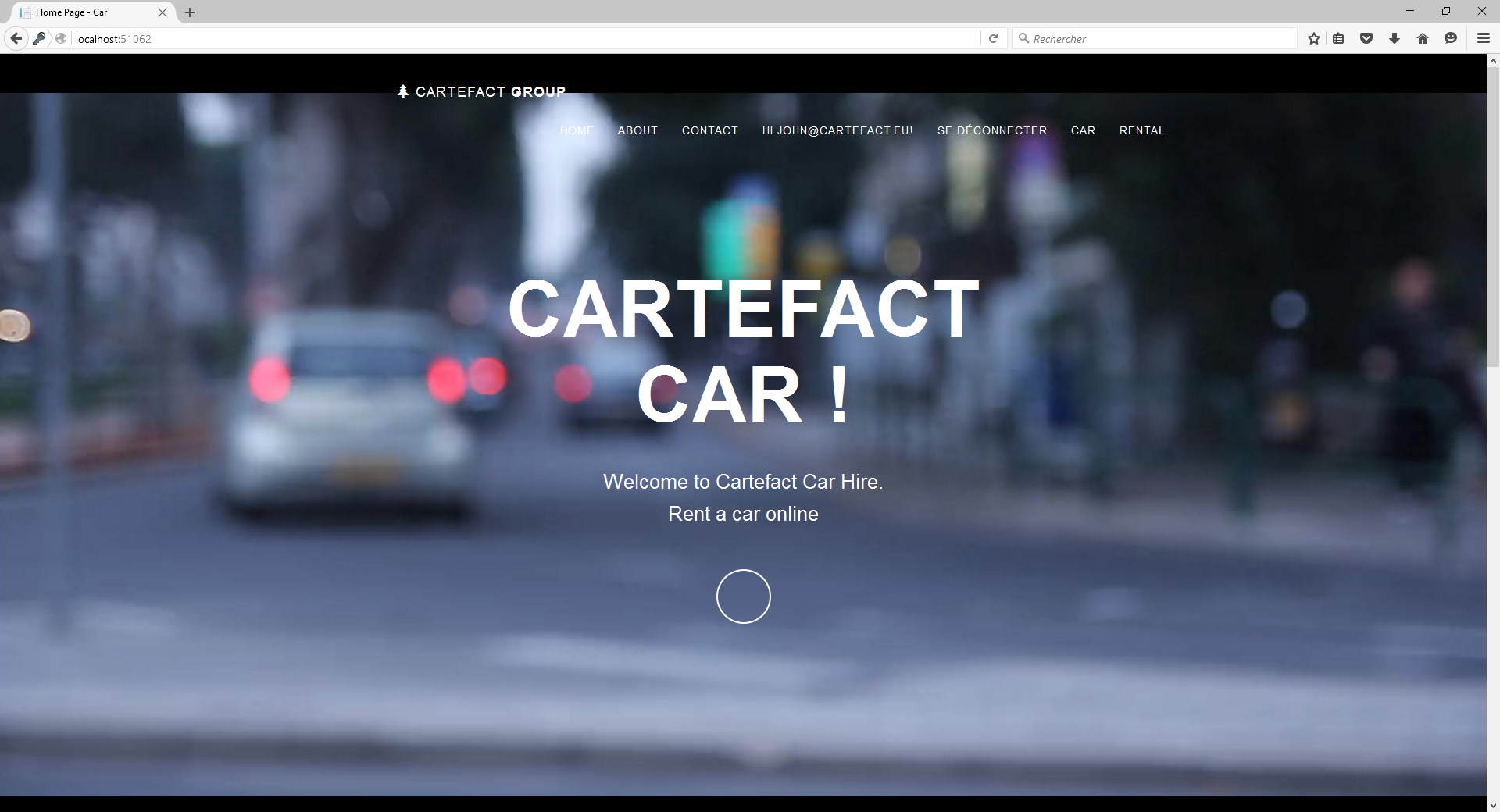Click the browser back arrow button
Screen dimensions: 1500x812
click(x=16, y=38)
